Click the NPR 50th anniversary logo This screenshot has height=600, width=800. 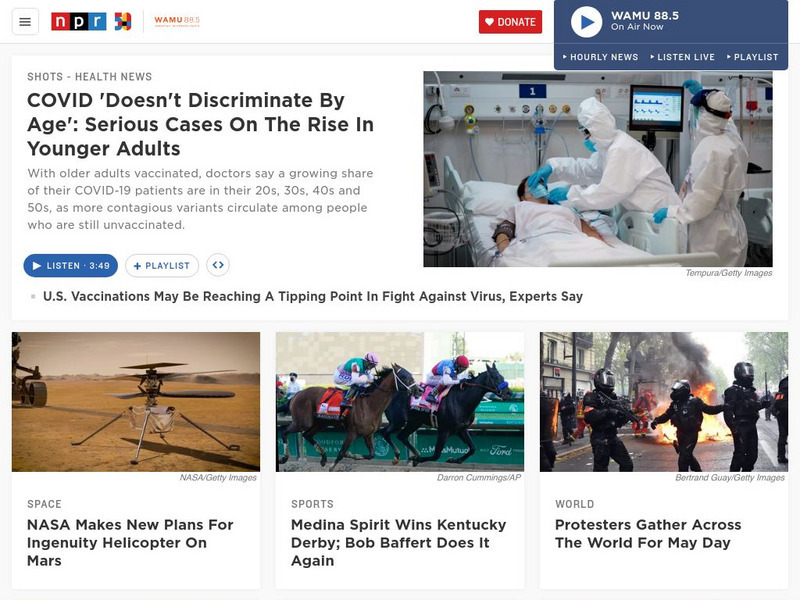(x=122, y=21)
